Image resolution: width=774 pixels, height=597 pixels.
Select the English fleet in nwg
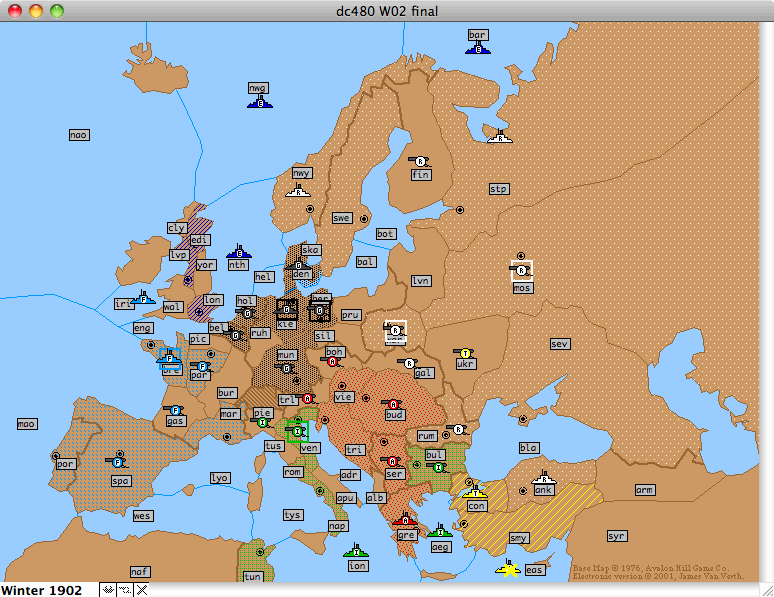260,103
